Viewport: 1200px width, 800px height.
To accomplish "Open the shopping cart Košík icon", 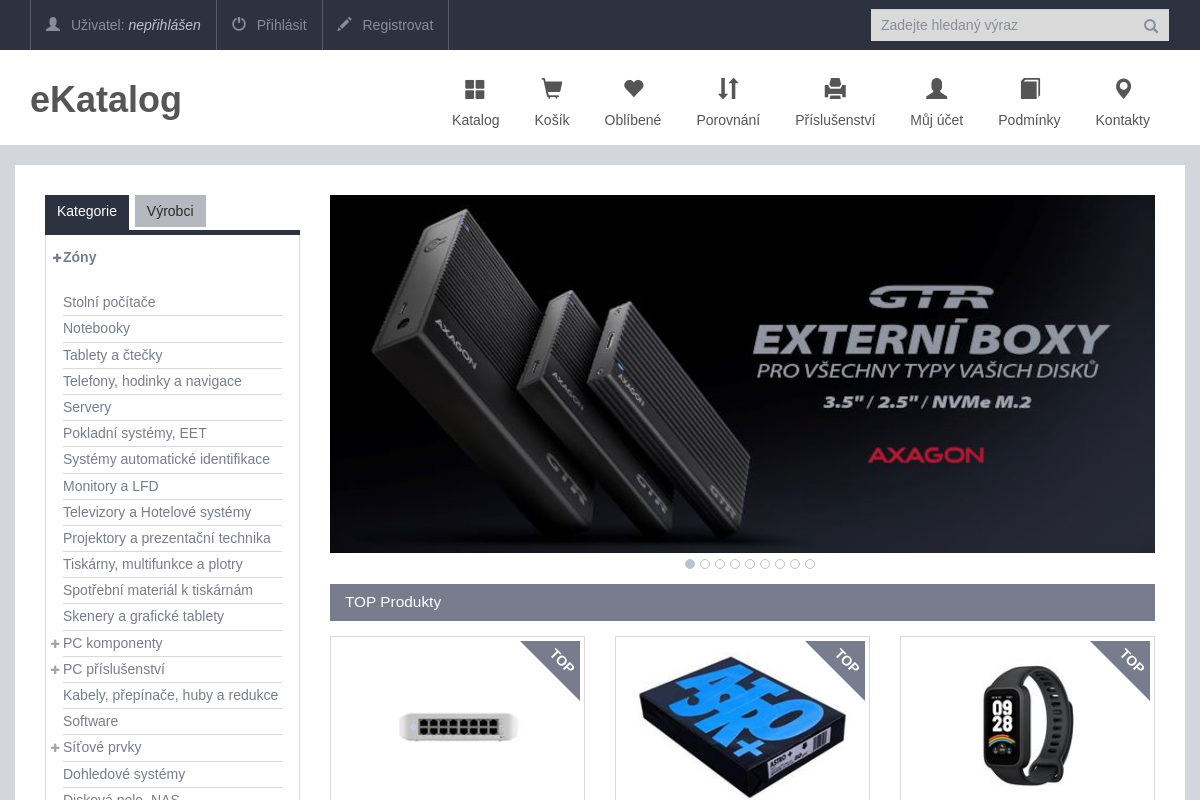I will [x=551, y=90].
